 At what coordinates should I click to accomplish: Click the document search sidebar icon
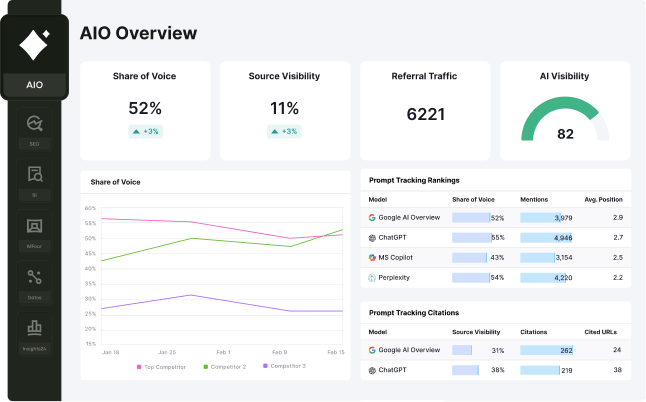point(34,175)
